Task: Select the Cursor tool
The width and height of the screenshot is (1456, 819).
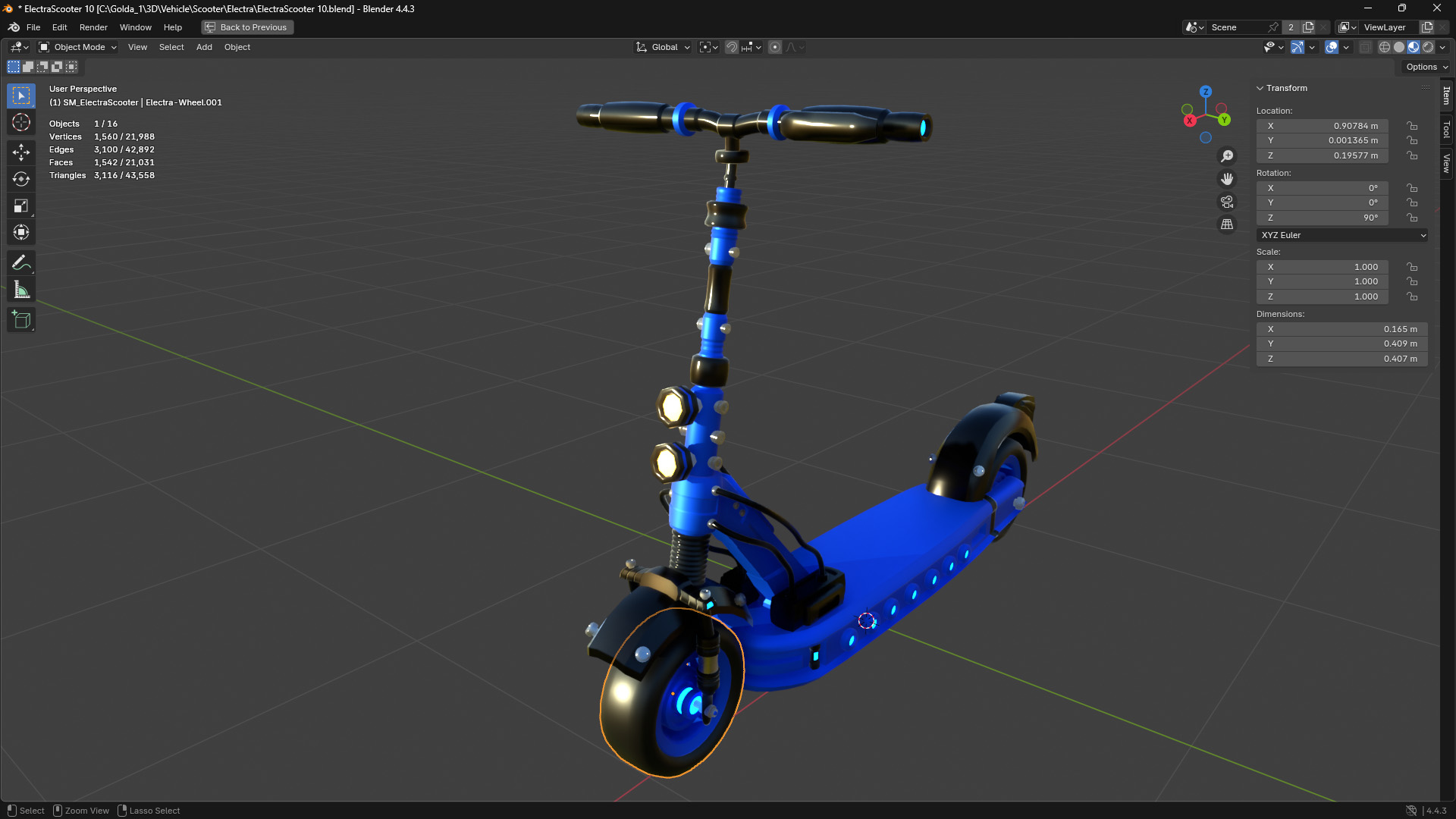Action: point(20,122)
